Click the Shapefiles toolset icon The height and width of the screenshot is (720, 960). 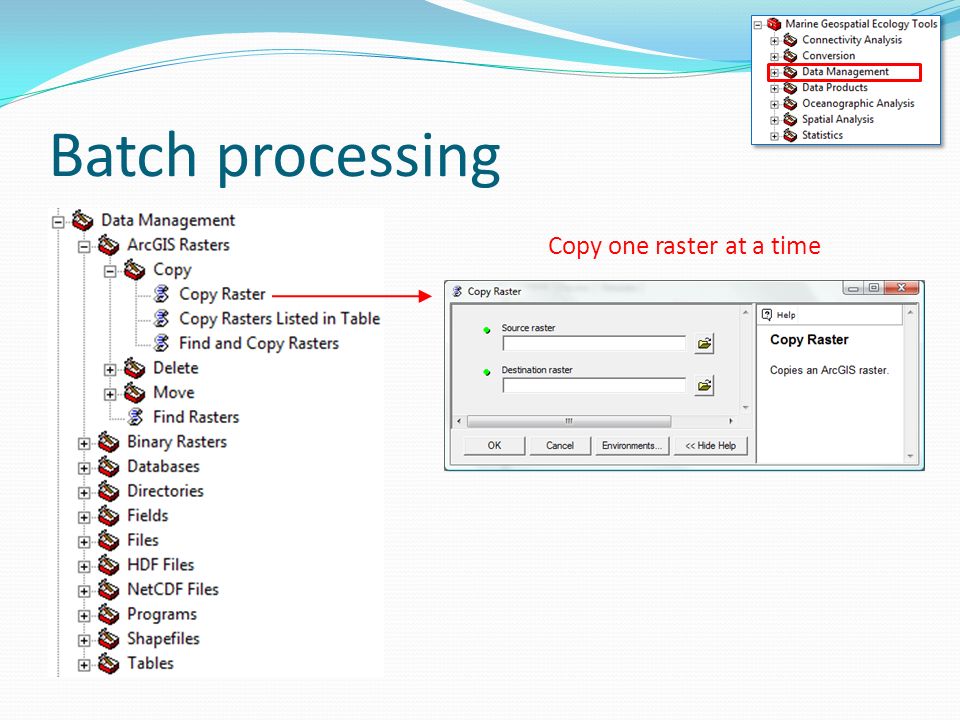(x=108, y=639)
